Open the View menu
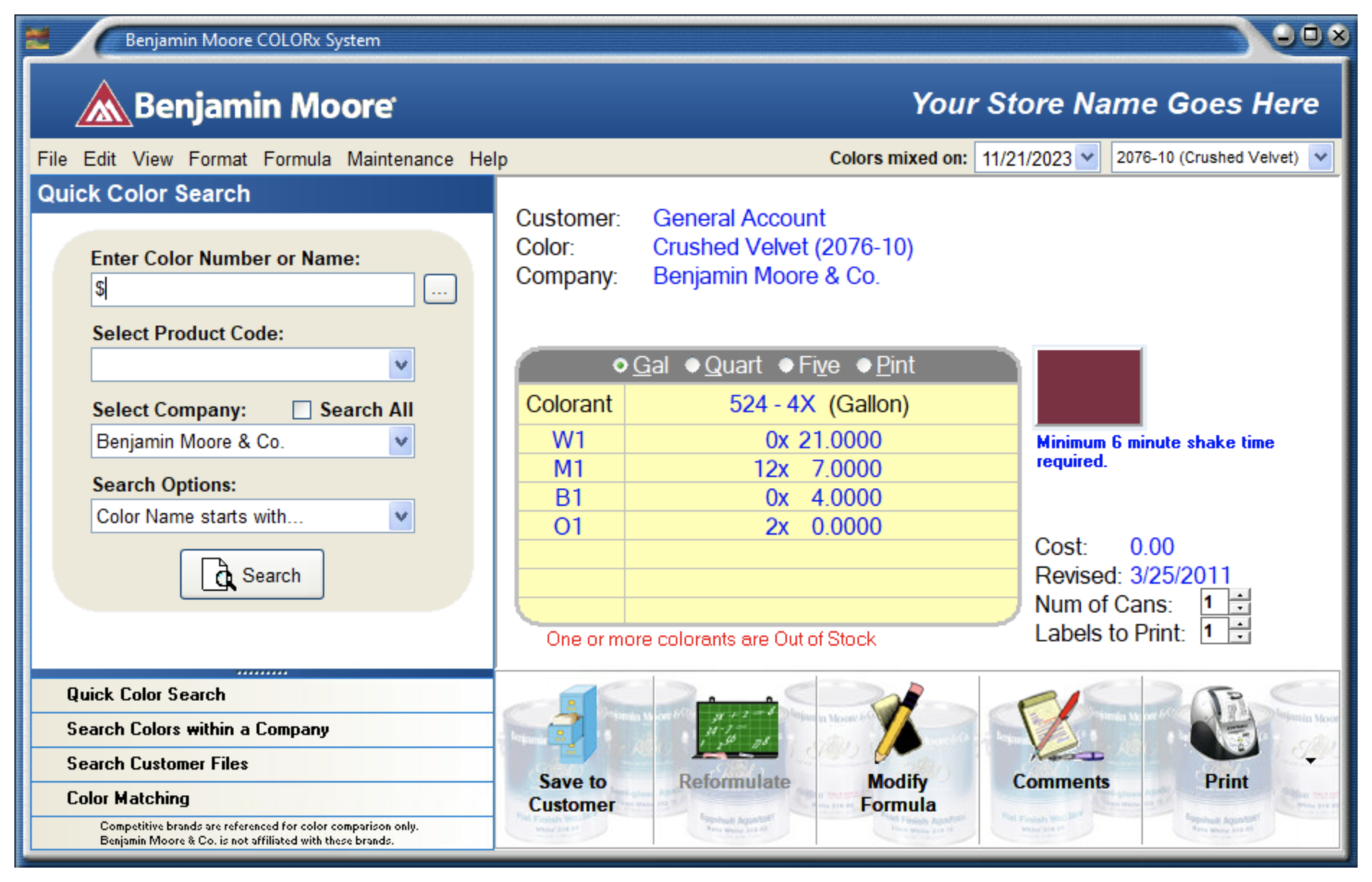 152,159
